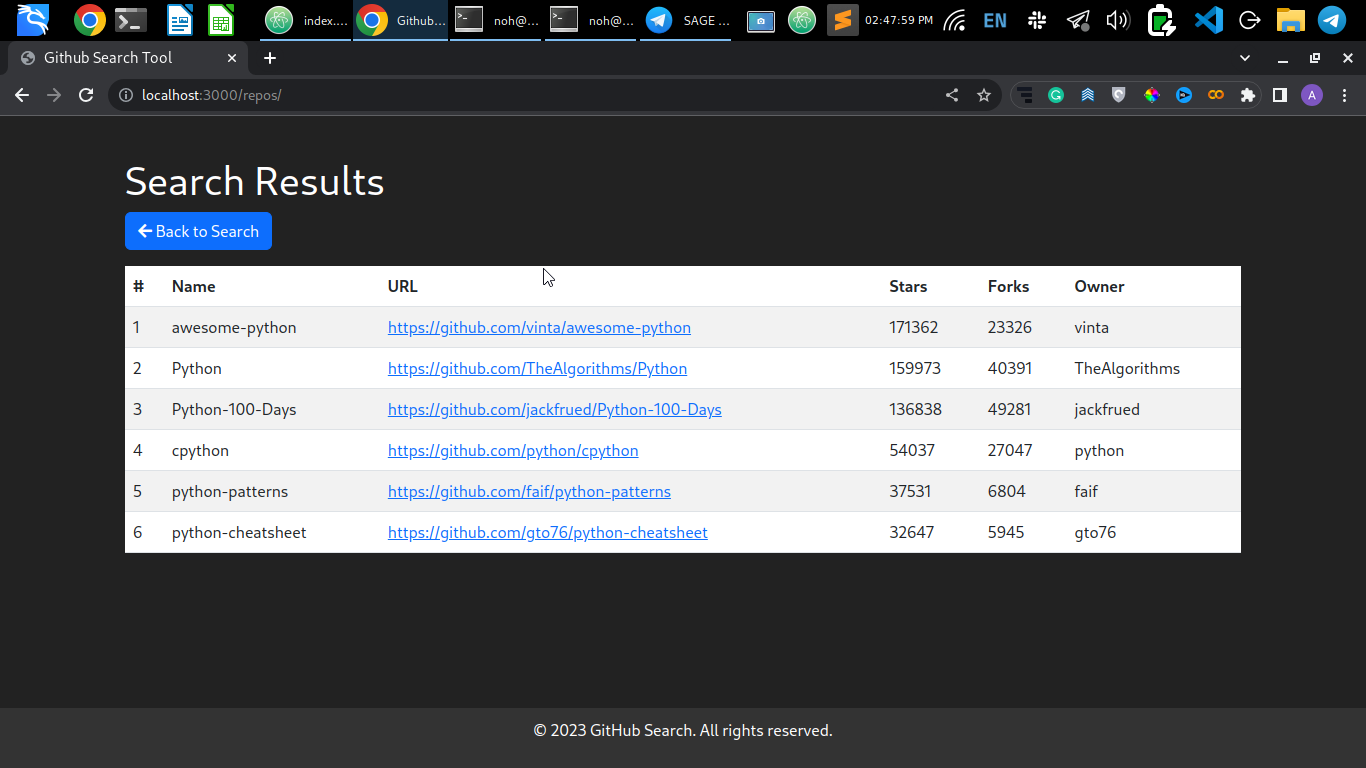Open the screenshot tool in panel

pos(761,21)
